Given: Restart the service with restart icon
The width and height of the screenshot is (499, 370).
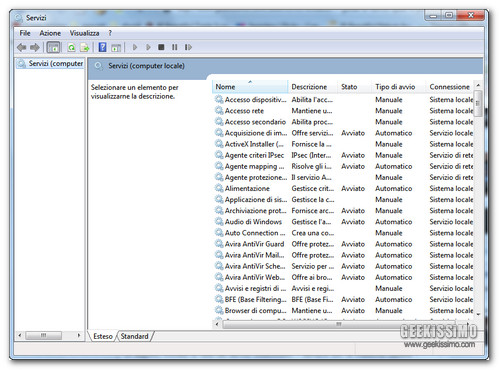Looking at the screenshot, I should click(x=188, y=47).
